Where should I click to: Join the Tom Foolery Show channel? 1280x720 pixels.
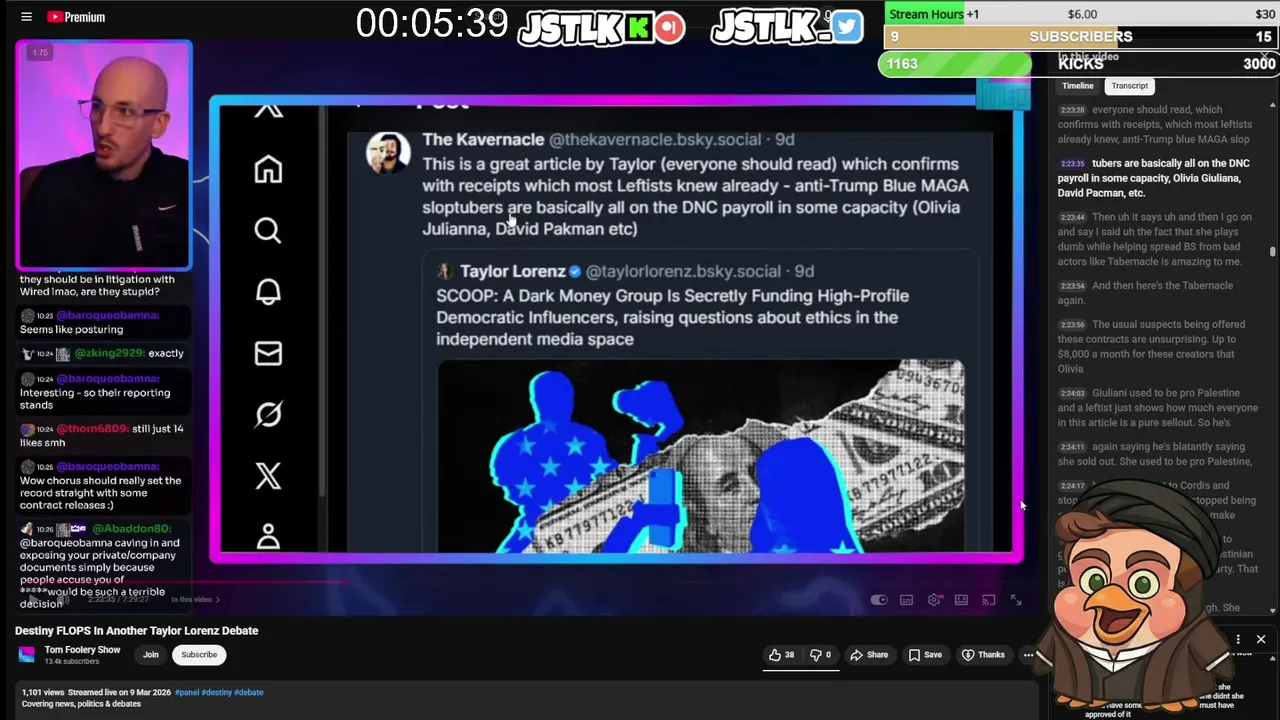tap(150, 655)
